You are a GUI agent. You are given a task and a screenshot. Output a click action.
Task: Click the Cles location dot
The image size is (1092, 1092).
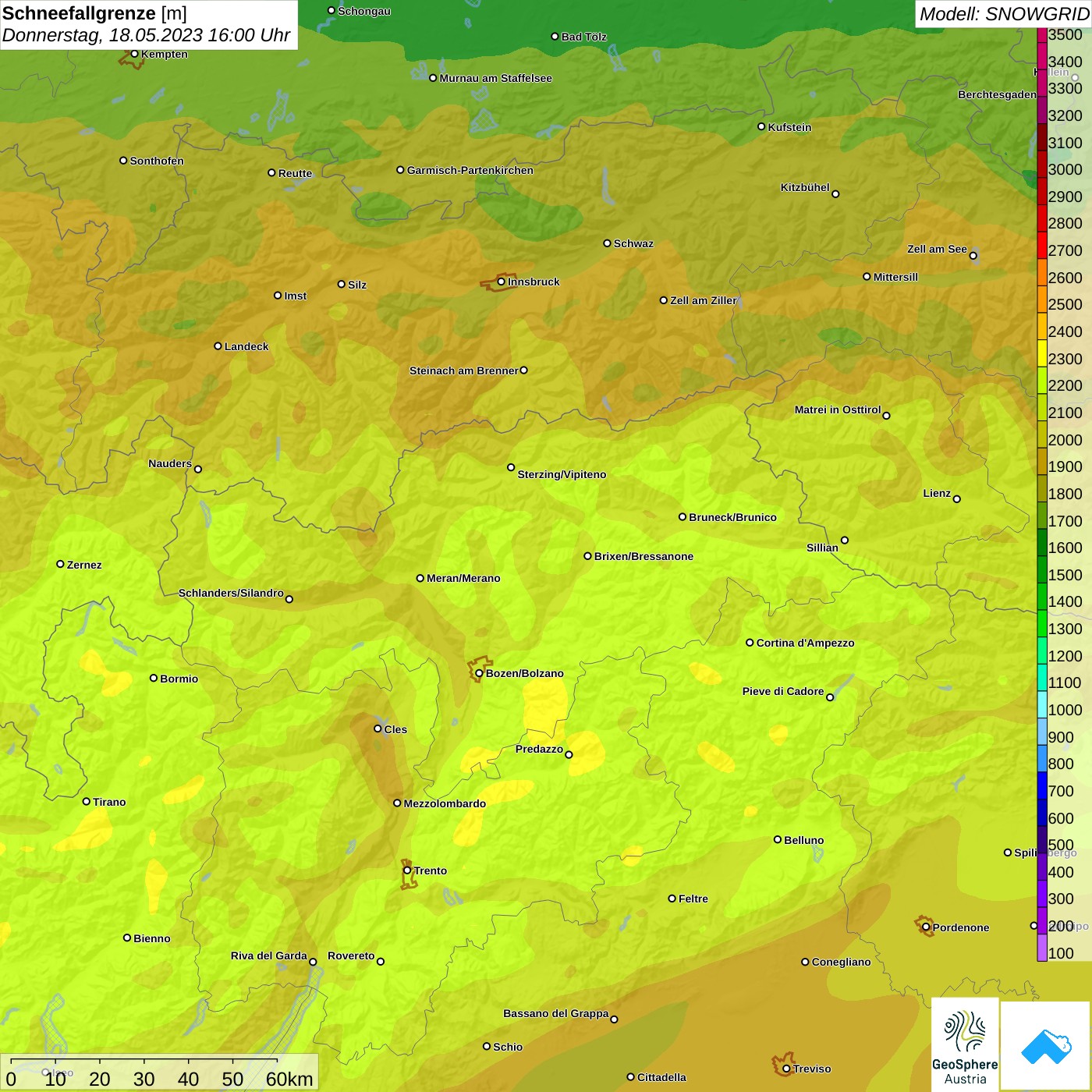click(x=378, y=729)
